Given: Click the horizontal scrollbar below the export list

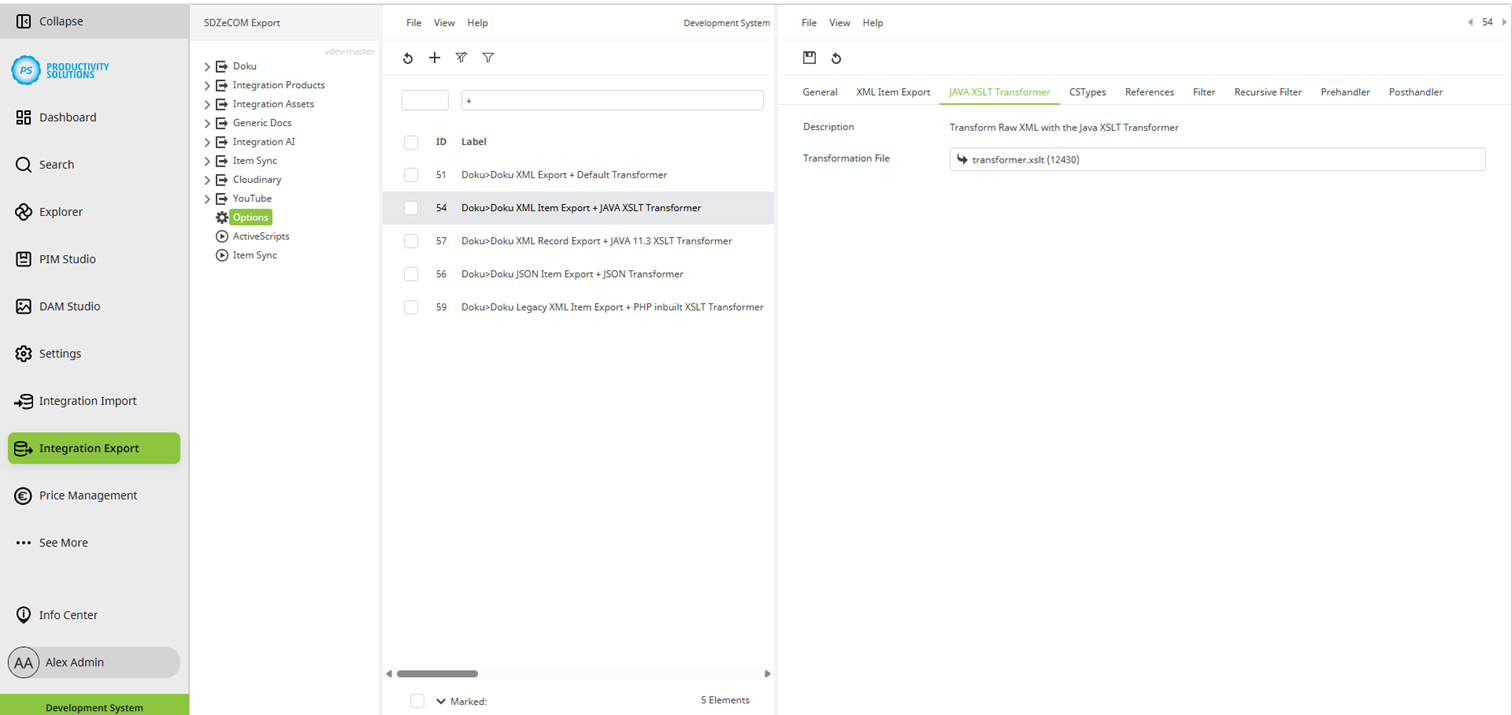Looking at the screenshot, I should tap(437, 674).
